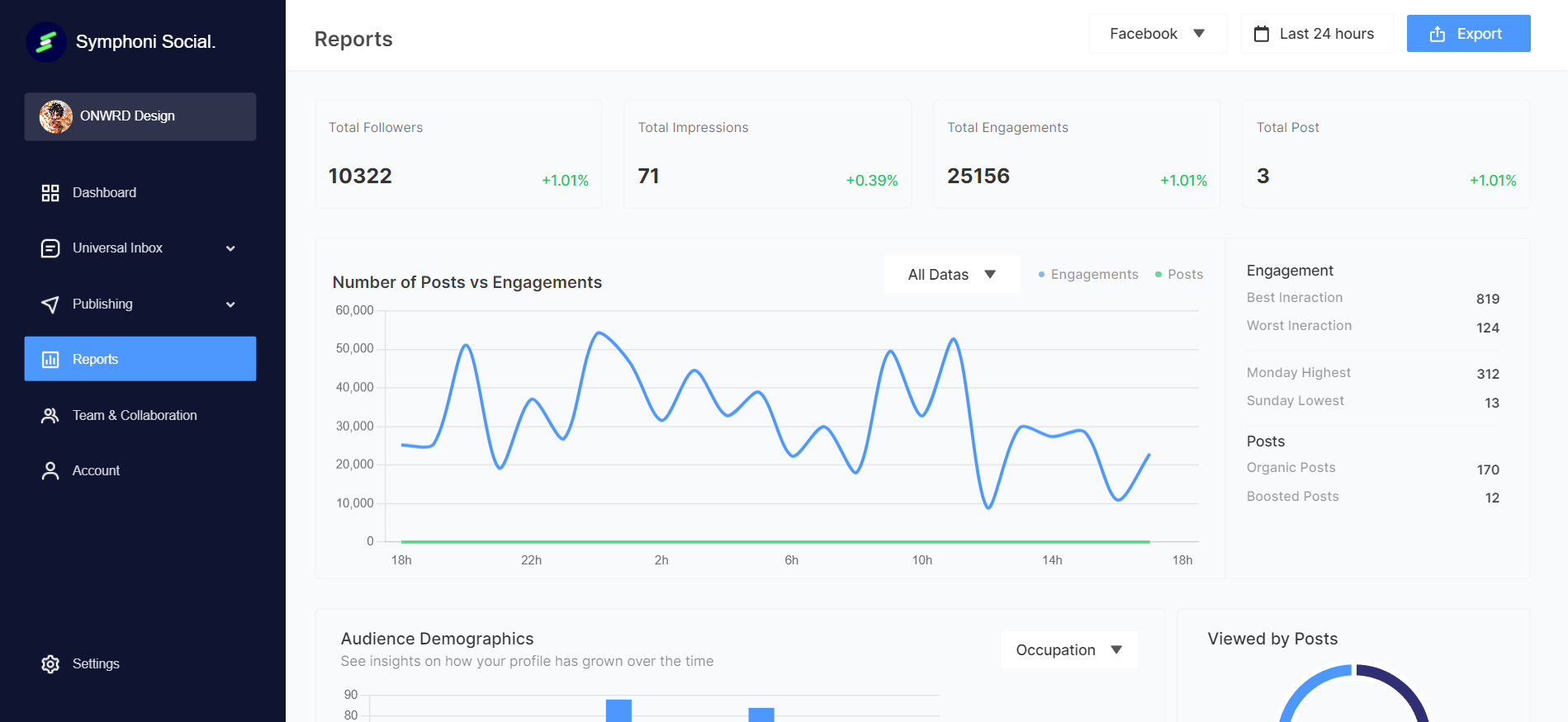The image size is (1568, 722).
Task: Go to Dashboard in the sidebar
Action: pyautogui.click(x=104, y=193)
